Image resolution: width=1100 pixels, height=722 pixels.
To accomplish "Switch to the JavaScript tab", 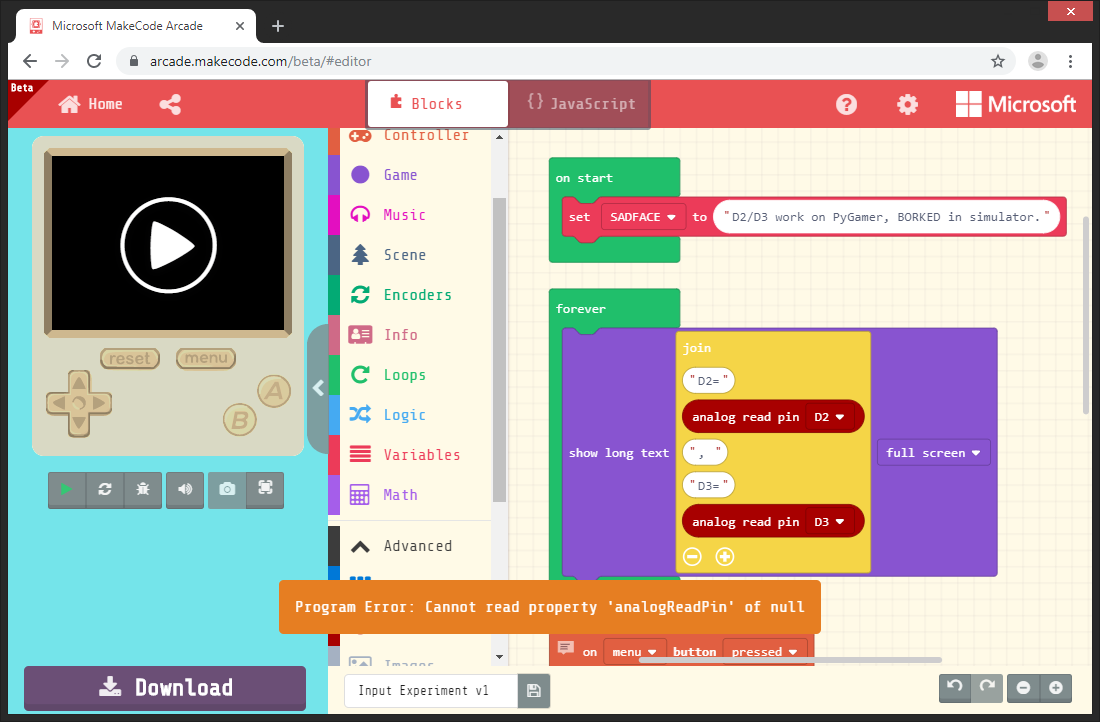I will pyautogui.click(x=580, y=104).
